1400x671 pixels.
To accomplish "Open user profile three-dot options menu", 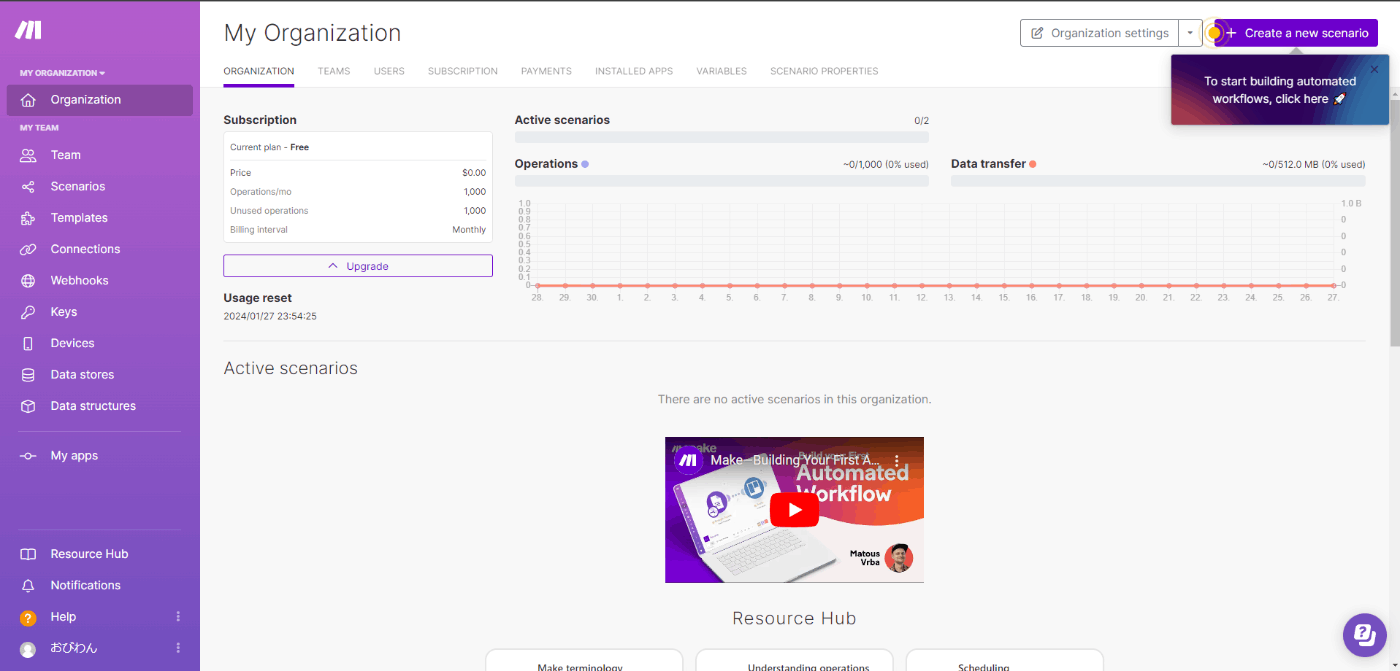I will (x=179, y=648).
